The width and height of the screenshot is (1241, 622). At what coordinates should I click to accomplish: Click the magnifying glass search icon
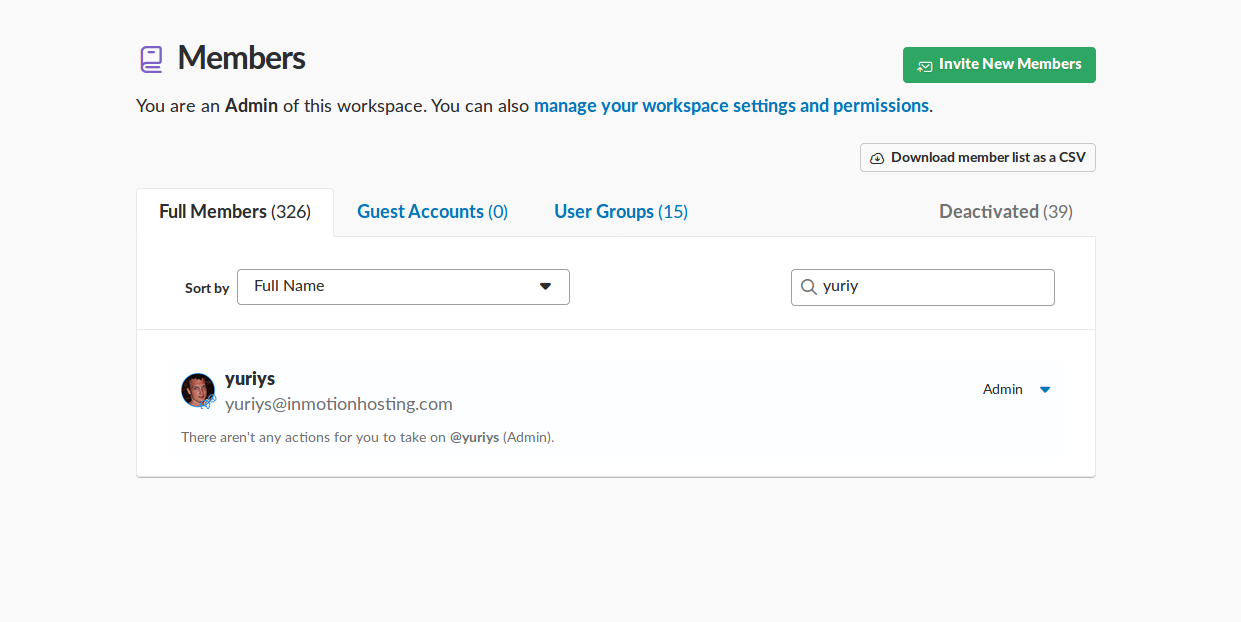coord(808,287)
